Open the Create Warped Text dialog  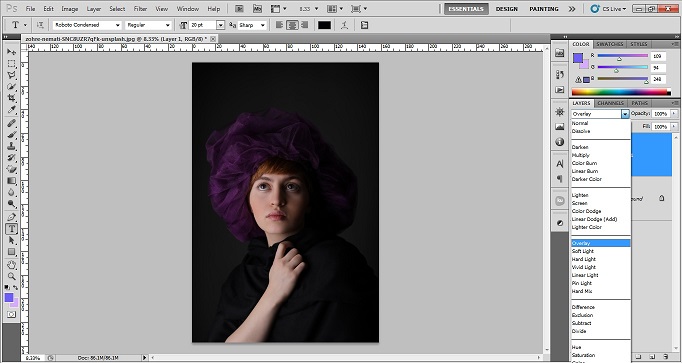click(344, 25)
